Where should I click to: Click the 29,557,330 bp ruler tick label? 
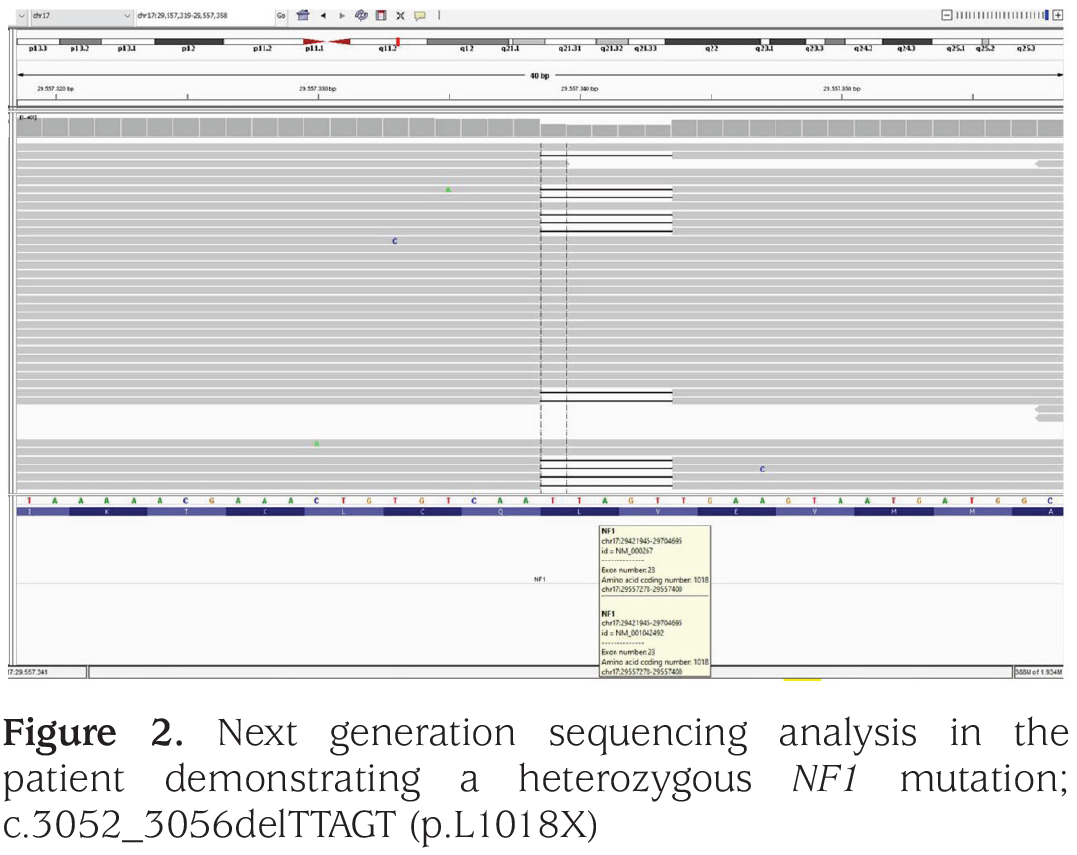pyautogui.click(x=317, y=89)
